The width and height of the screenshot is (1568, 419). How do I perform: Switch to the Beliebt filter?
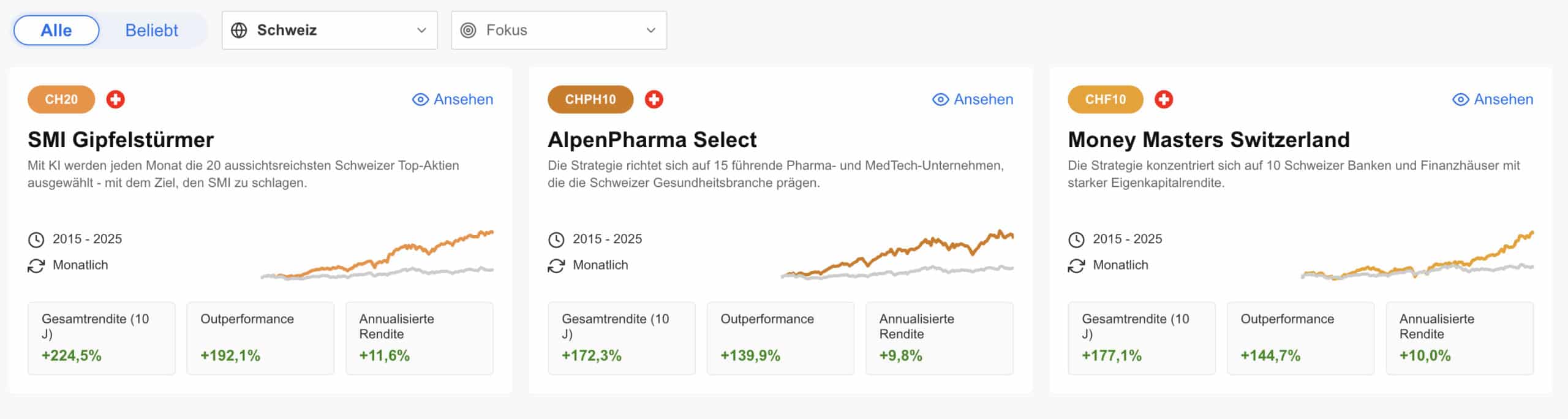click(151, 30)
